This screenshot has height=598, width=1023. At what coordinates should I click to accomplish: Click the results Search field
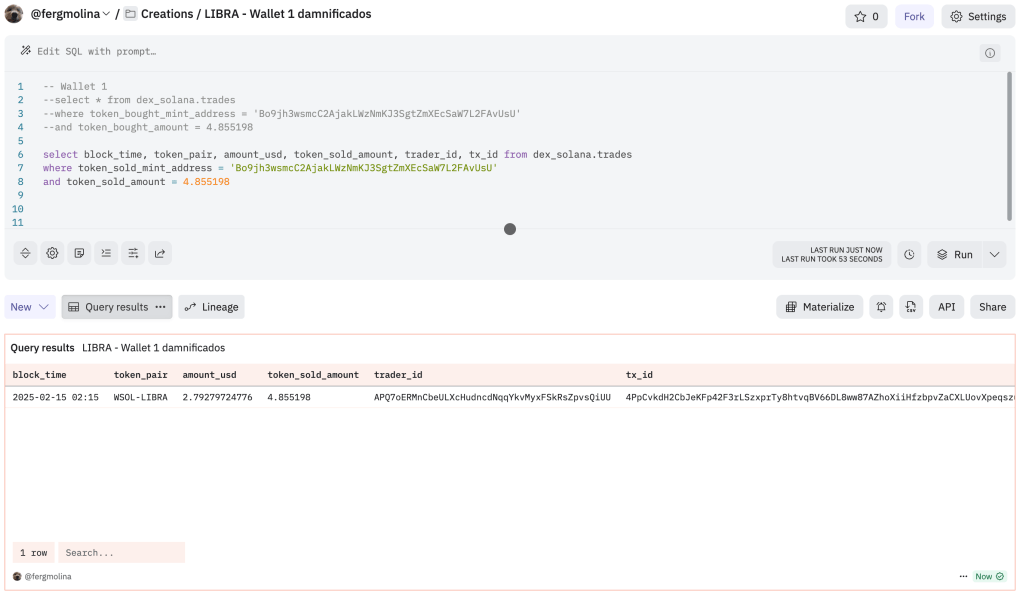(x=121, y=552)
